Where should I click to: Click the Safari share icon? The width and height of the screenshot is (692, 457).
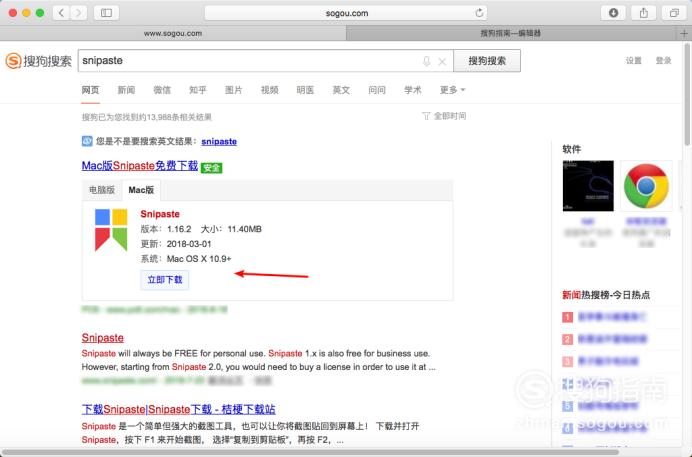[644, 13]
